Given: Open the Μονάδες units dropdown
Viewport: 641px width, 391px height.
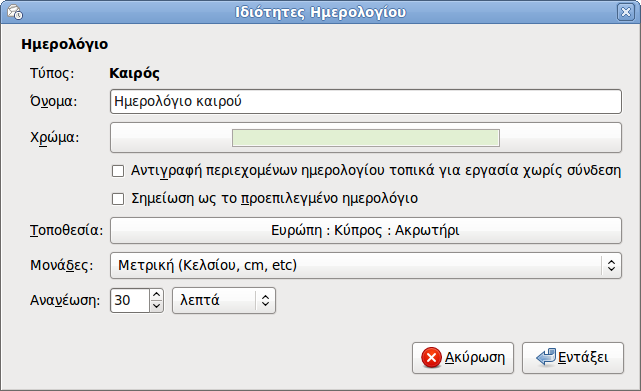Looking at the screenshot, I should [366, 265].
